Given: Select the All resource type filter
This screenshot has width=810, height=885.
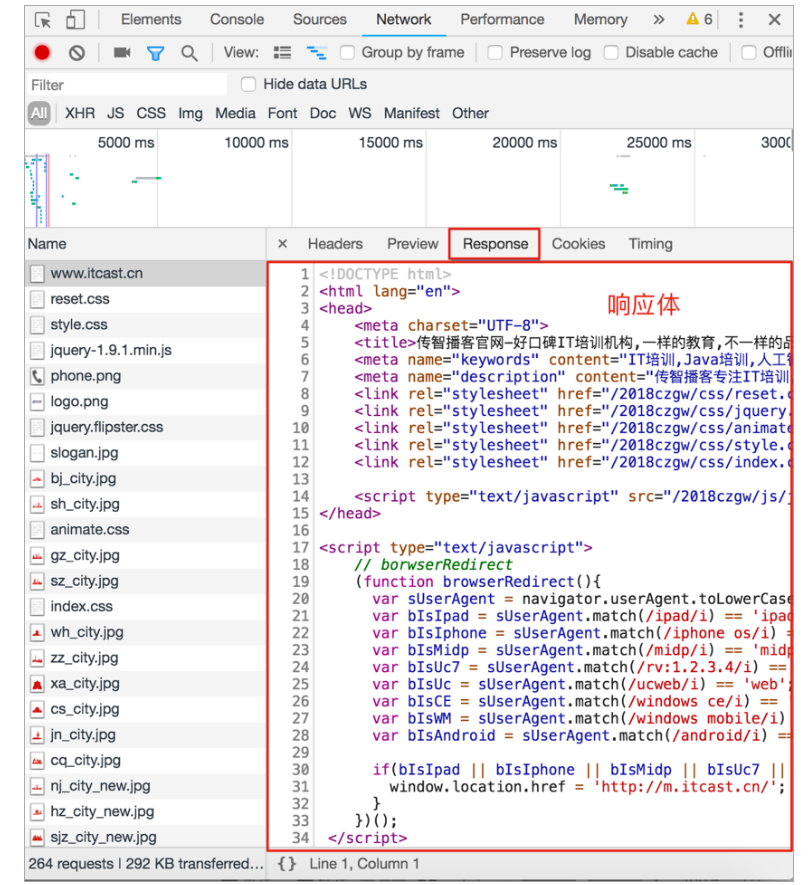Looking at the screenshot, I should 39,113.
